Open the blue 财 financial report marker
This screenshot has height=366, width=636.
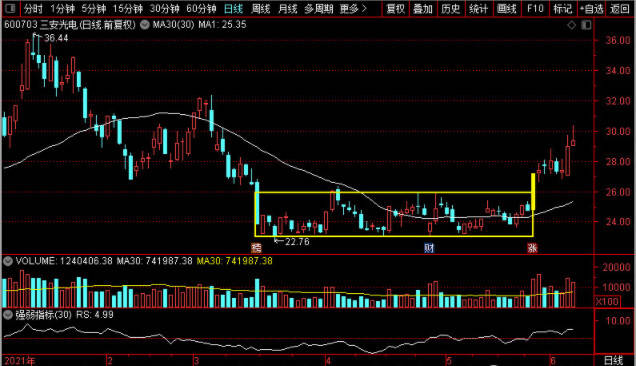(429, 248)
